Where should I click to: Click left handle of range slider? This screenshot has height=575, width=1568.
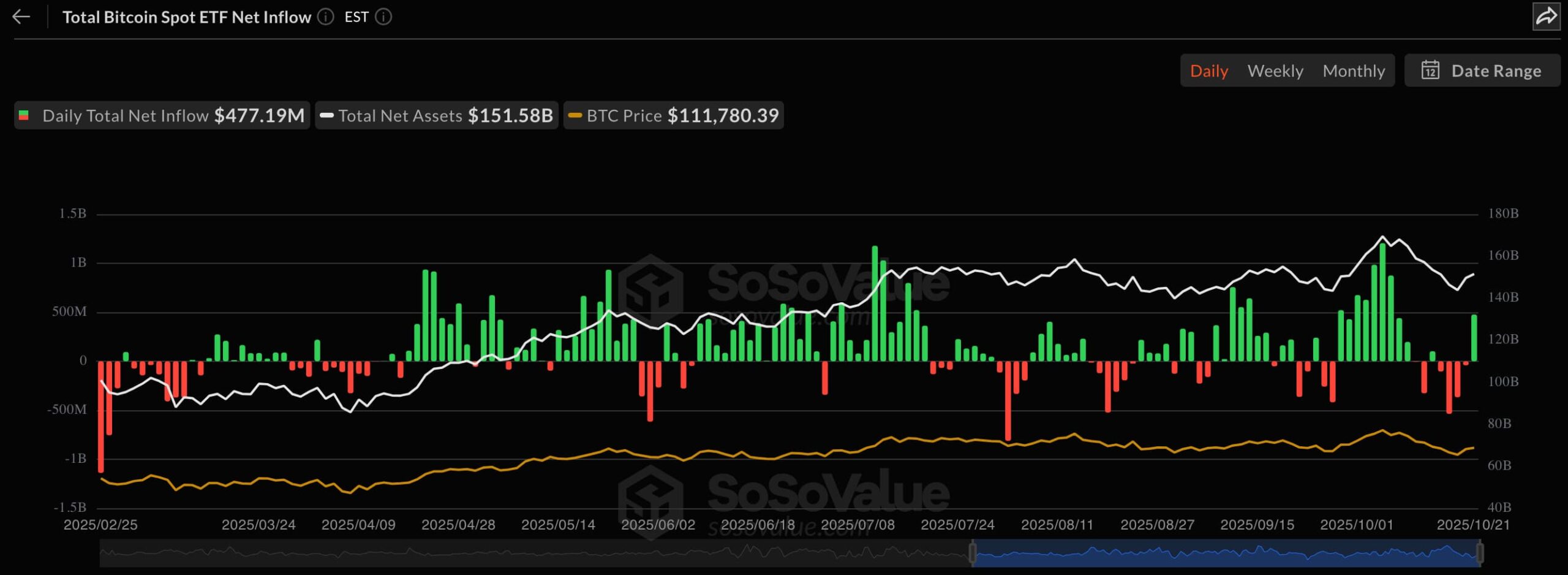[972, 554]
